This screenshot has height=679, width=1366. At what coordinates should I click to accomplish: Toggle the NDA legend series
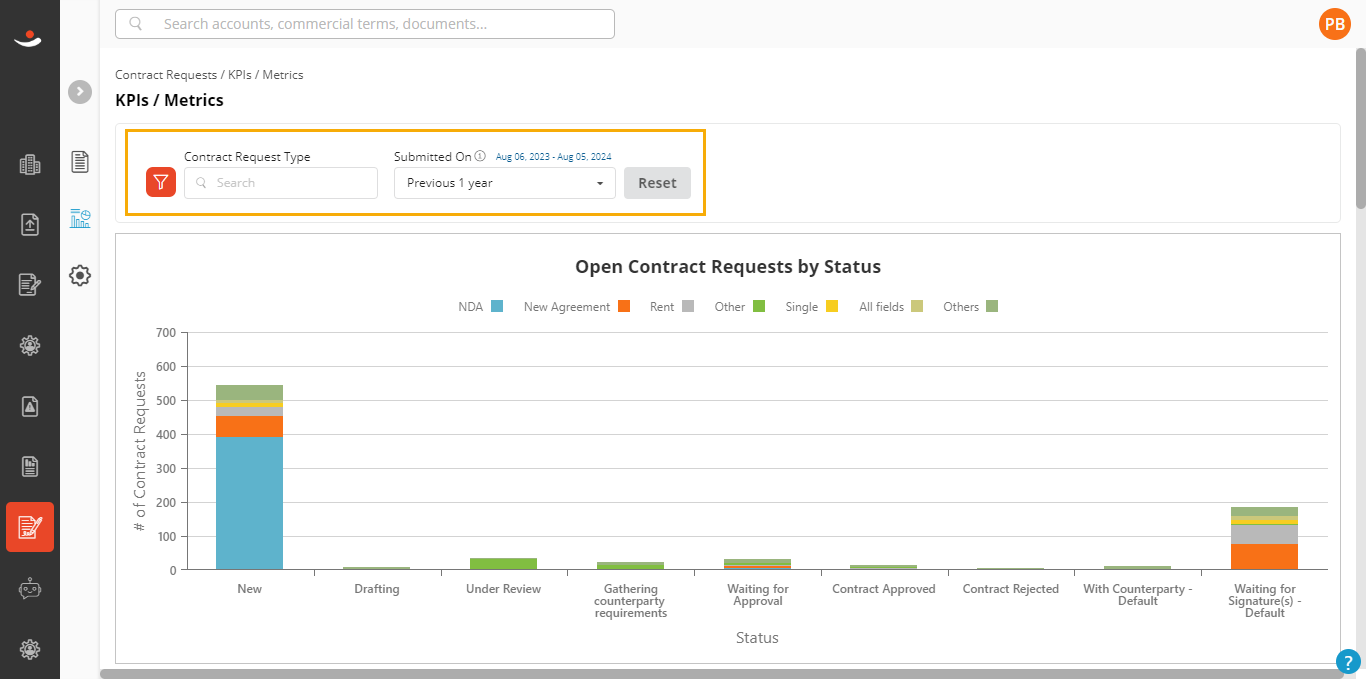tap(481, 307)
